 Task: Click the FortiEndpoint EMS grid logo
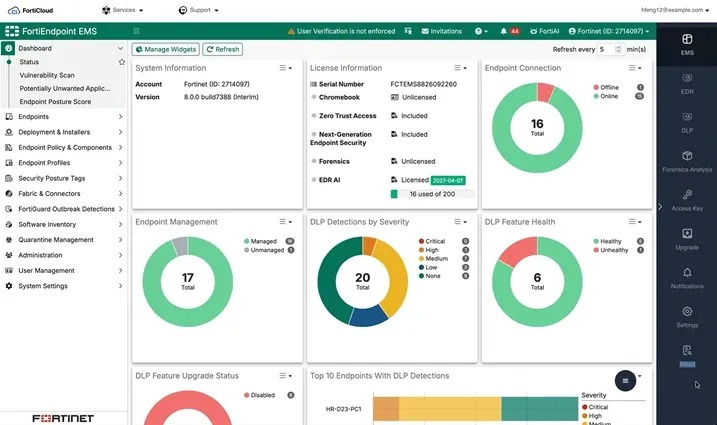[12, 31]
